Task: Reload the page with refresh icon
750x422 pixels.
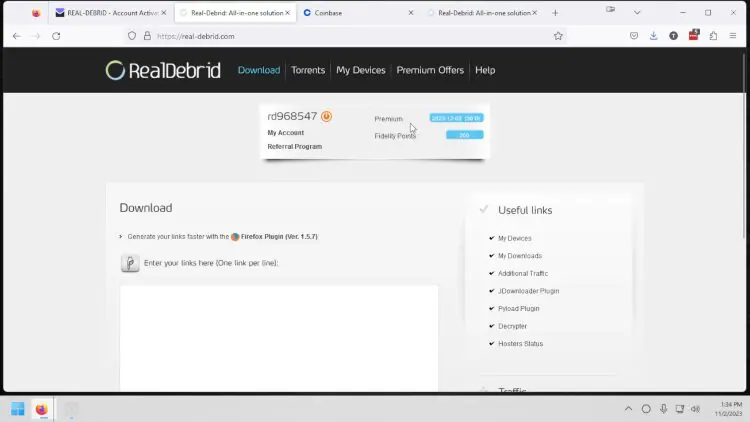Action: point(56,36)
